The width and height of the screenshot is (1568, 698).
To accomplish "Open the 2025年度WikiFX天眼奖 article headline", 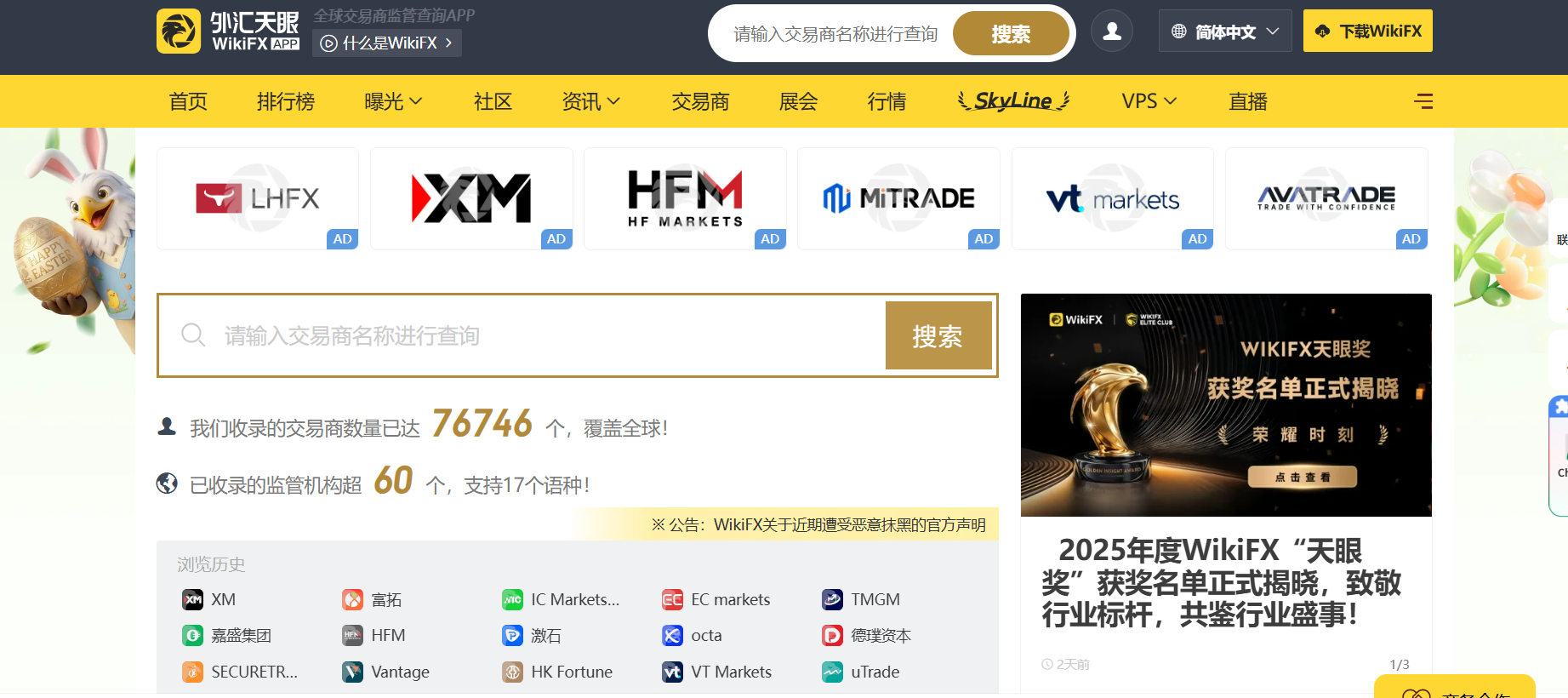I will [x=1222, y=582].
